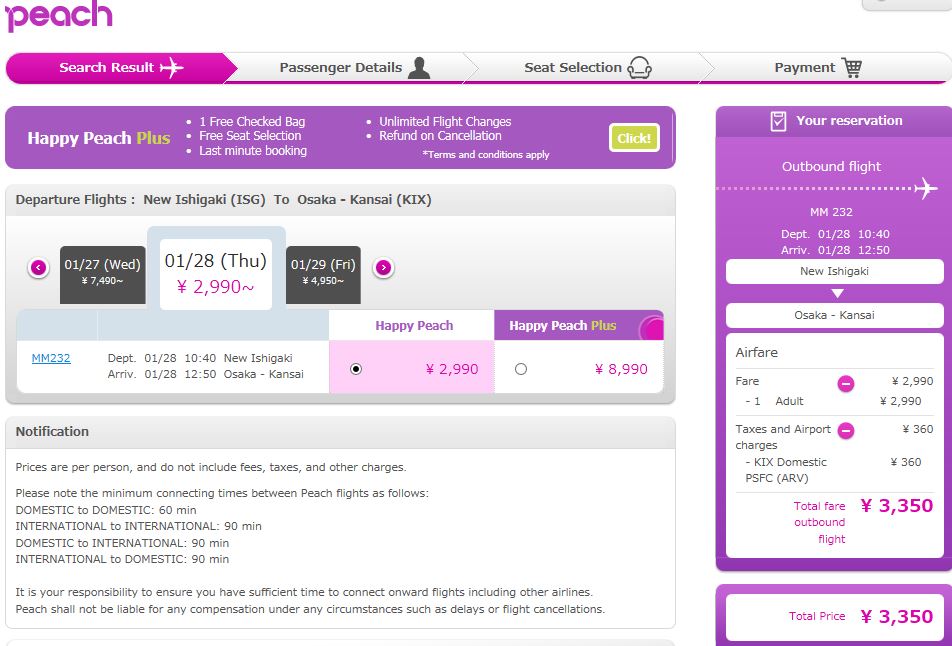Click 'Refund on Cancellation' bullet

pyautogui.click(x=440, y=136)
